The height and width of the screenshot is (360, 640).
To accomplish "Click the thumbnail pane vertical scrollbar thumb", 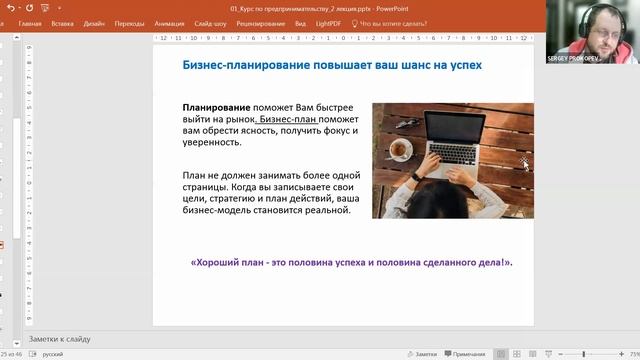I will pos(16,178).
